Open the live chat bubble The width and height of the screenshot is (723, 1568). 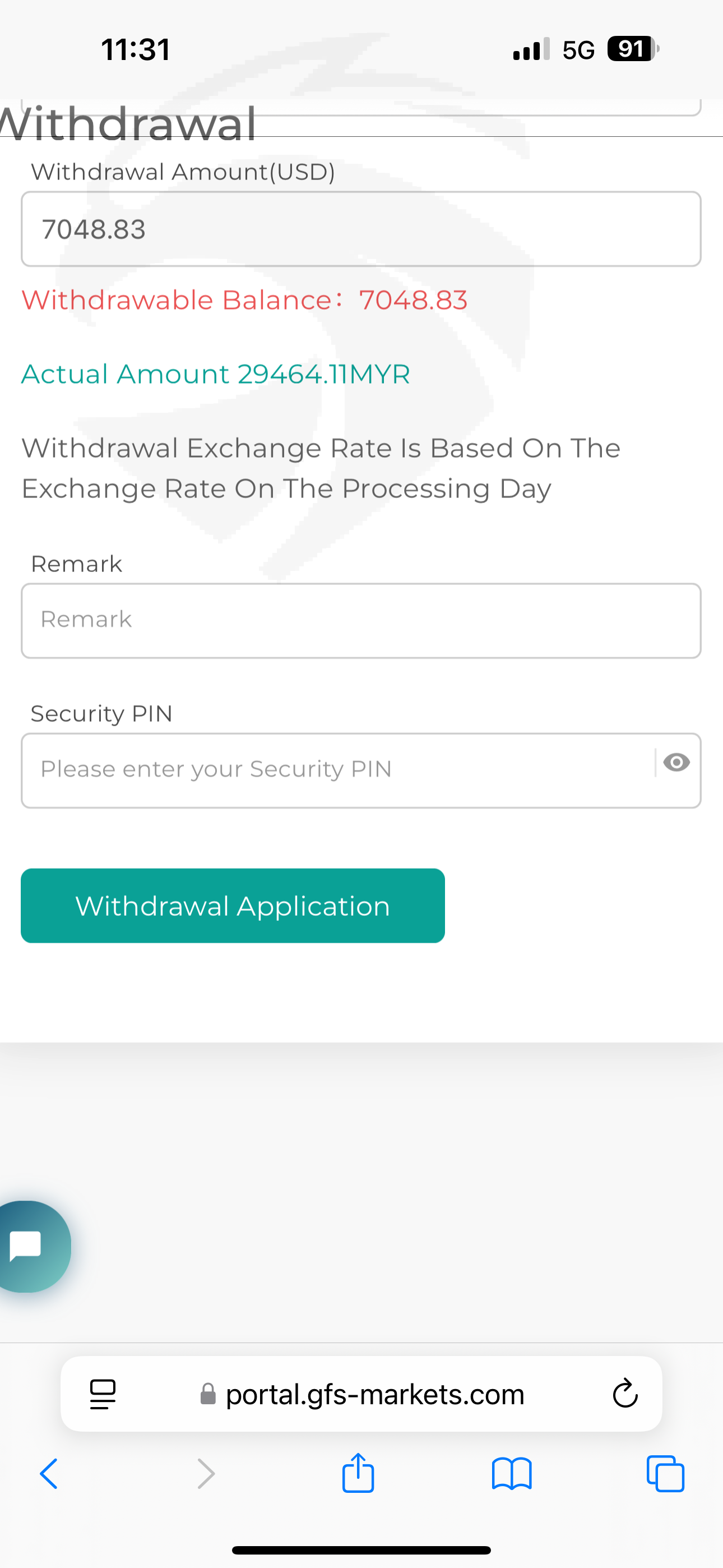(x=27, y=1246)
